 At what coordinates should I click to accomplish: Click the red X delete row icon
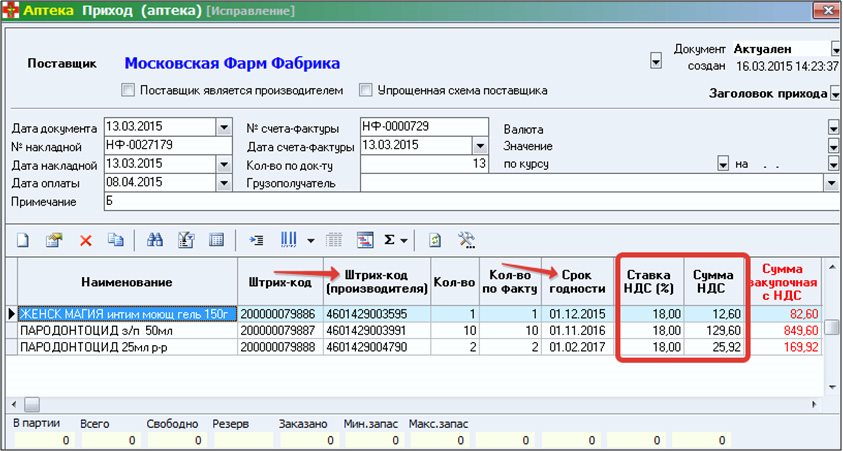point(85,240)
